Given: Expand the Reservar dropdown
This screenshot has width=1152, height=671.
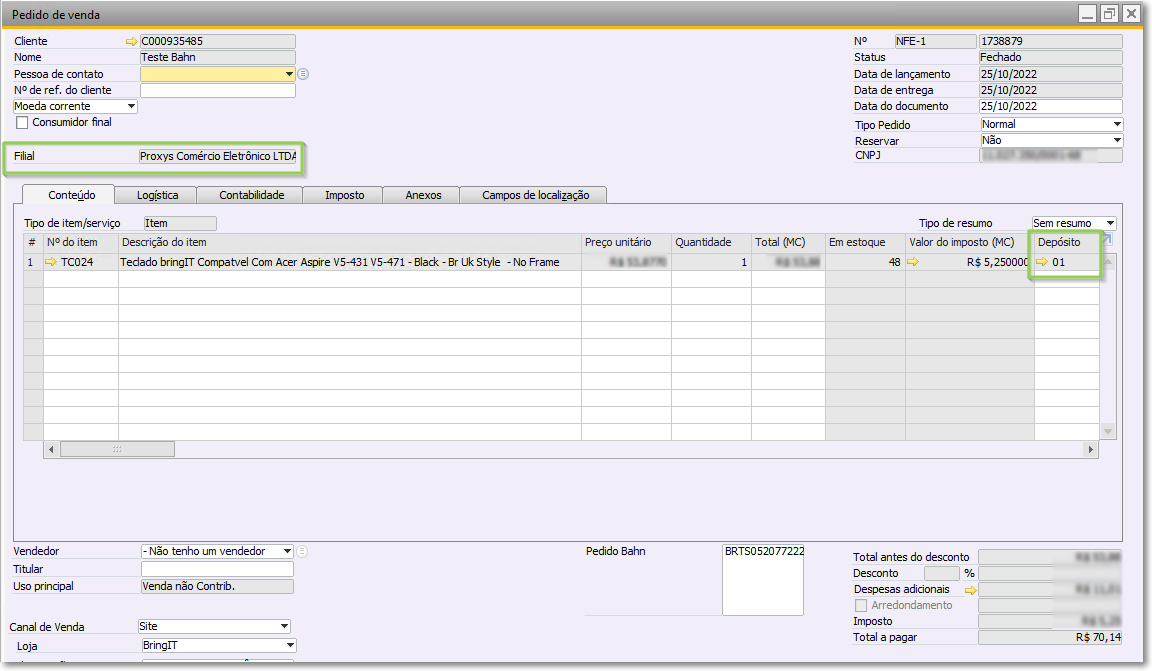Looking at the screenshot, I should click(1117, 140).
